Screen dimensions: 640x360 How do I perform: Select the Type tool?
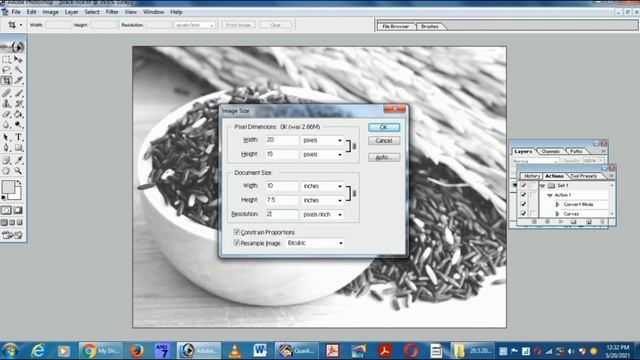pos(18,137)
